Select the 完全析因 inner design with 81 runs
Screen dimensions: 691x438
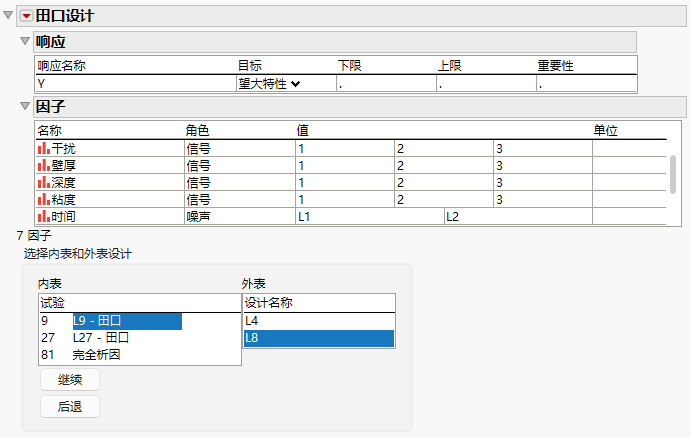tap(96, 355)
